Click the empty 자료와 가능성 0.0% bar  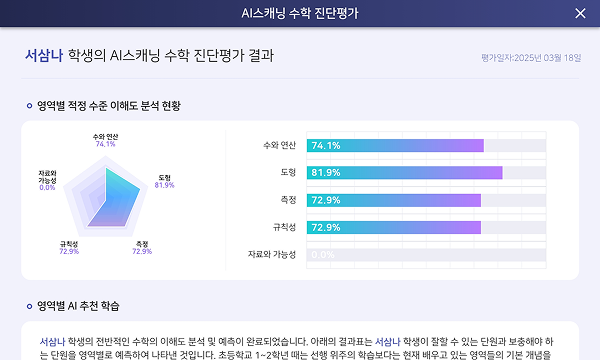(426, 255)
